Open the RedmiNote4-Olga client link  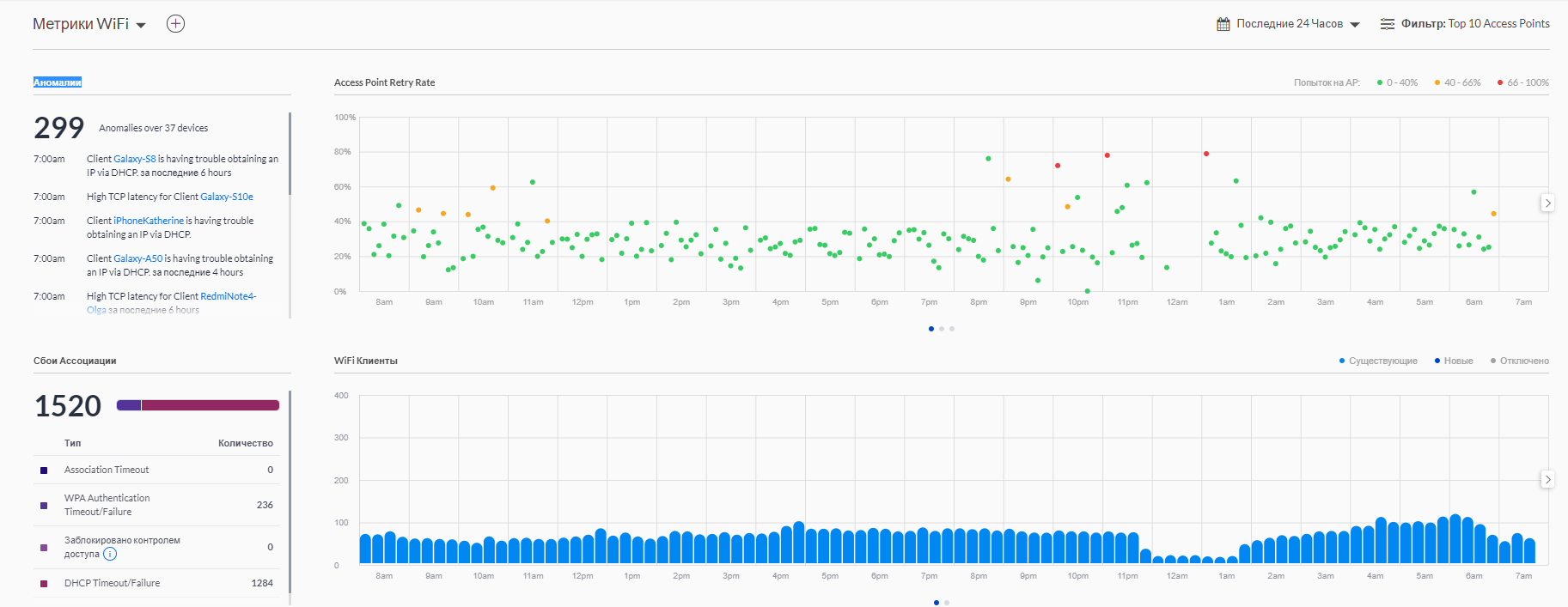229,296
